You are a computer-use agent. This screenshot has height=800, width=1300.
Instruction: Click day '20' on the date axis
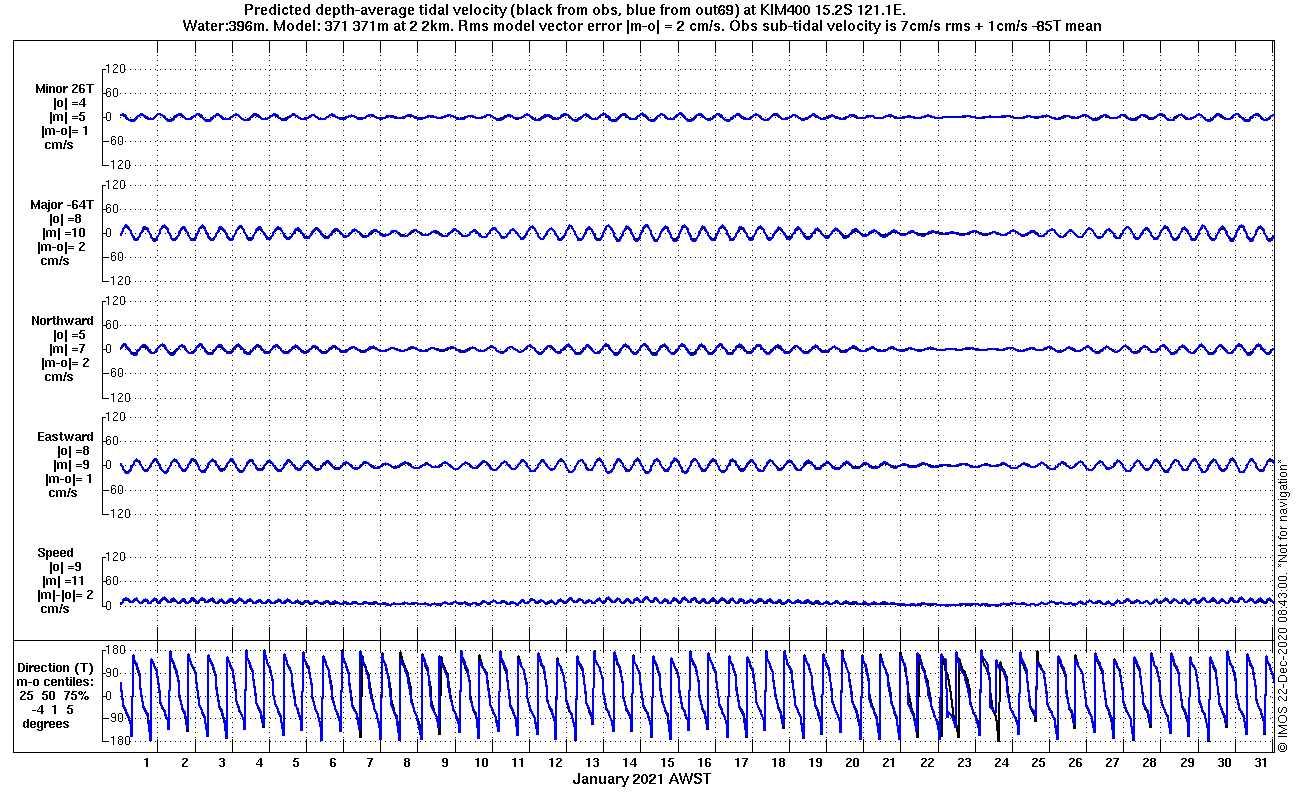pyautogui.click(x=853, y=763)
